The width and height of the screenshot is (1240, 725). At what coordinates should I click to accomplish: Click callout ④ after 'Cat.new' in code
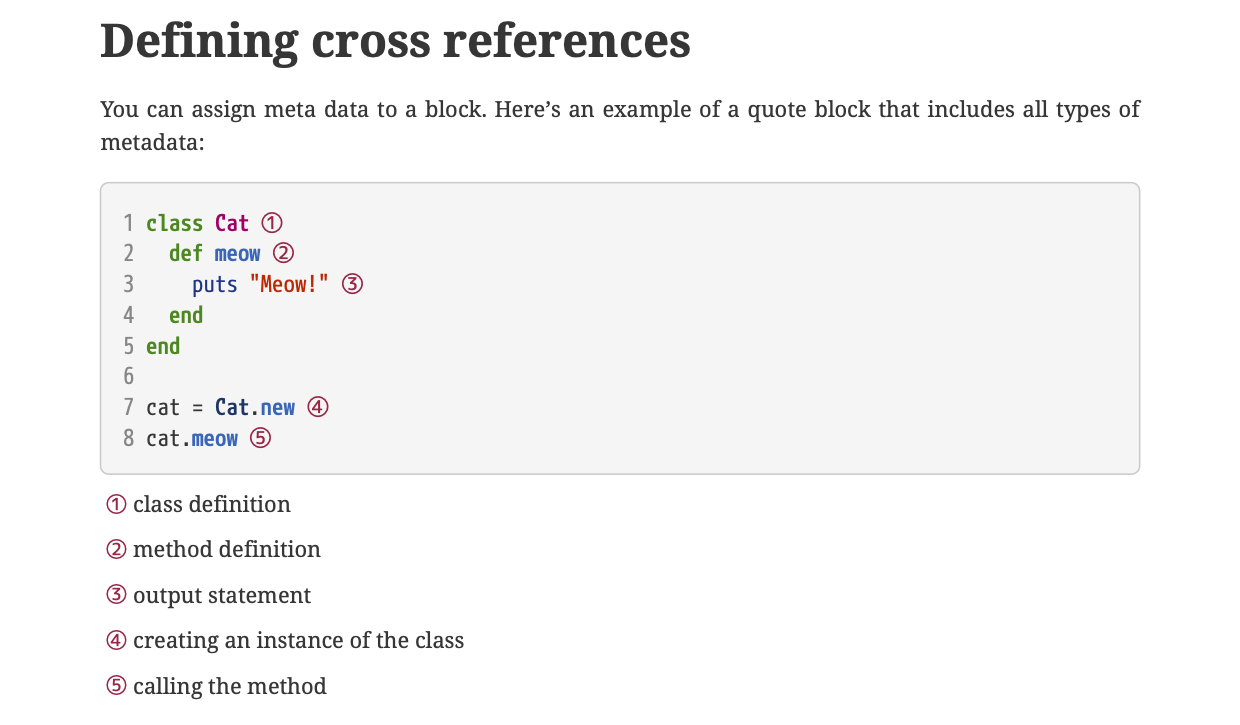click(x=318, y=407)
